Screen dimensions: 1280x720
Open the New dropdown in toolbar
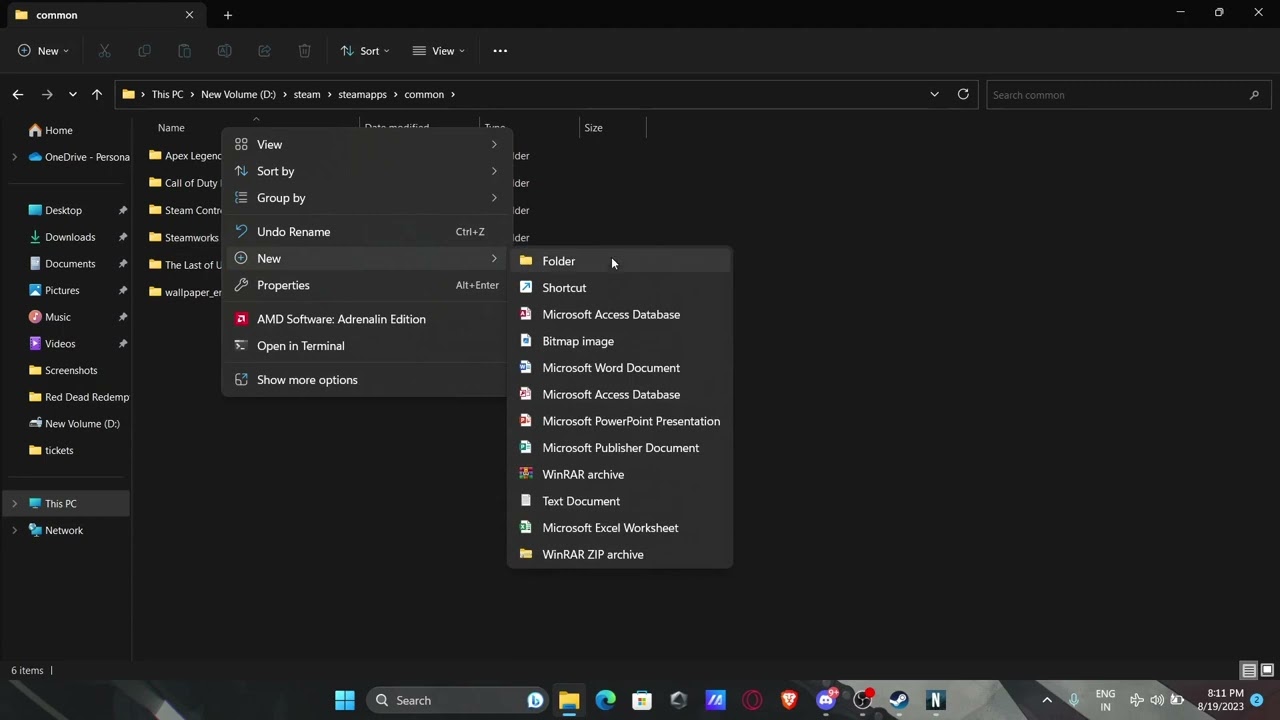[x=44, y=51]
